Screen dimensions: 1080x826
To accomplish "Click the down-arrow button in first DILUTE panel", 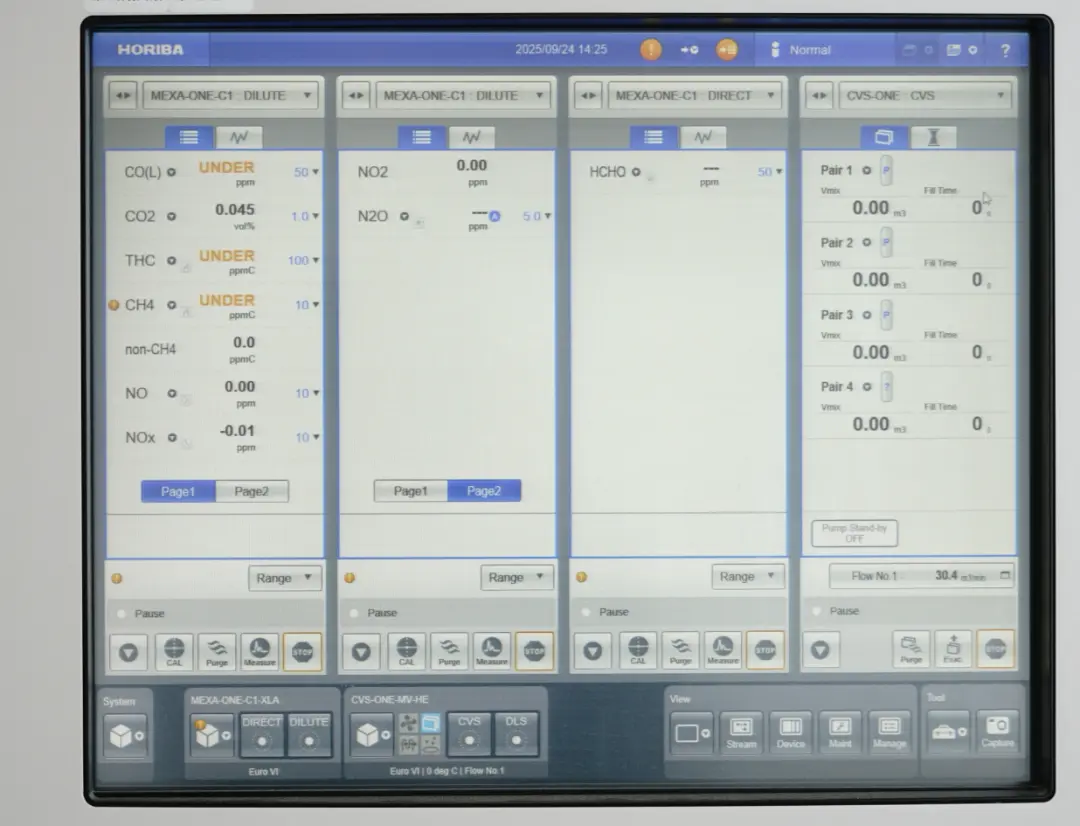I will point(128,652).
